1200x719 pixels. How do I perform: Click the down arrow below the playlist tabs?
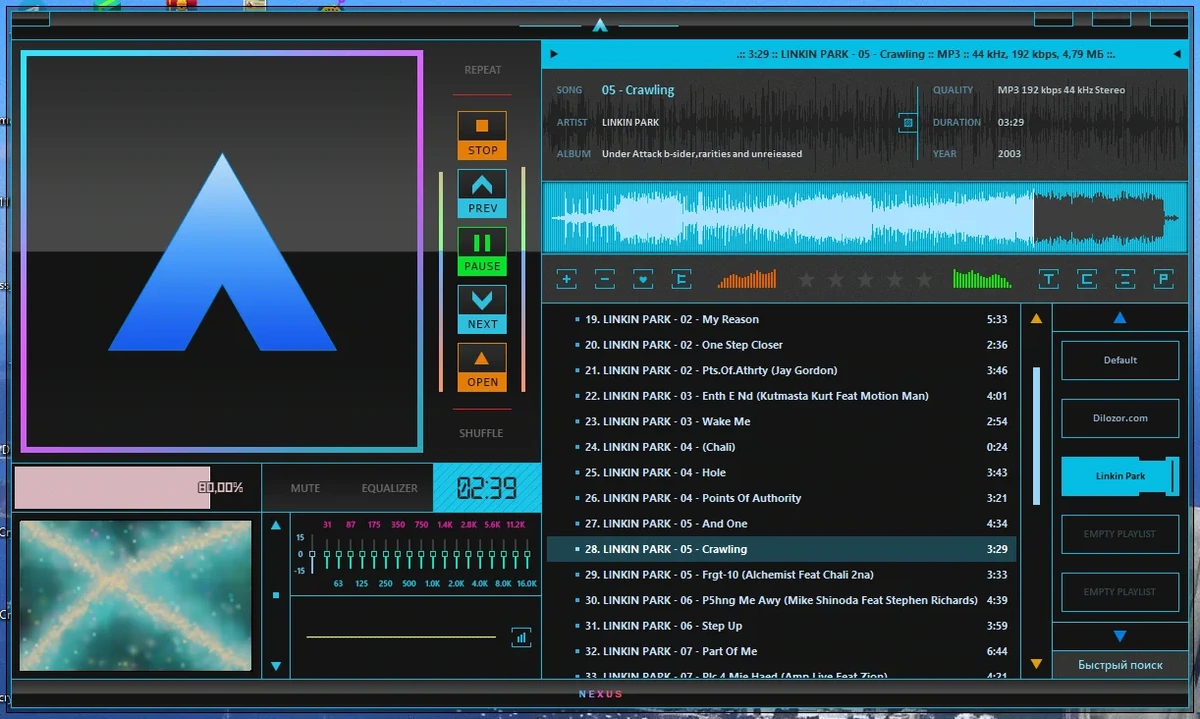(1120, 636)
